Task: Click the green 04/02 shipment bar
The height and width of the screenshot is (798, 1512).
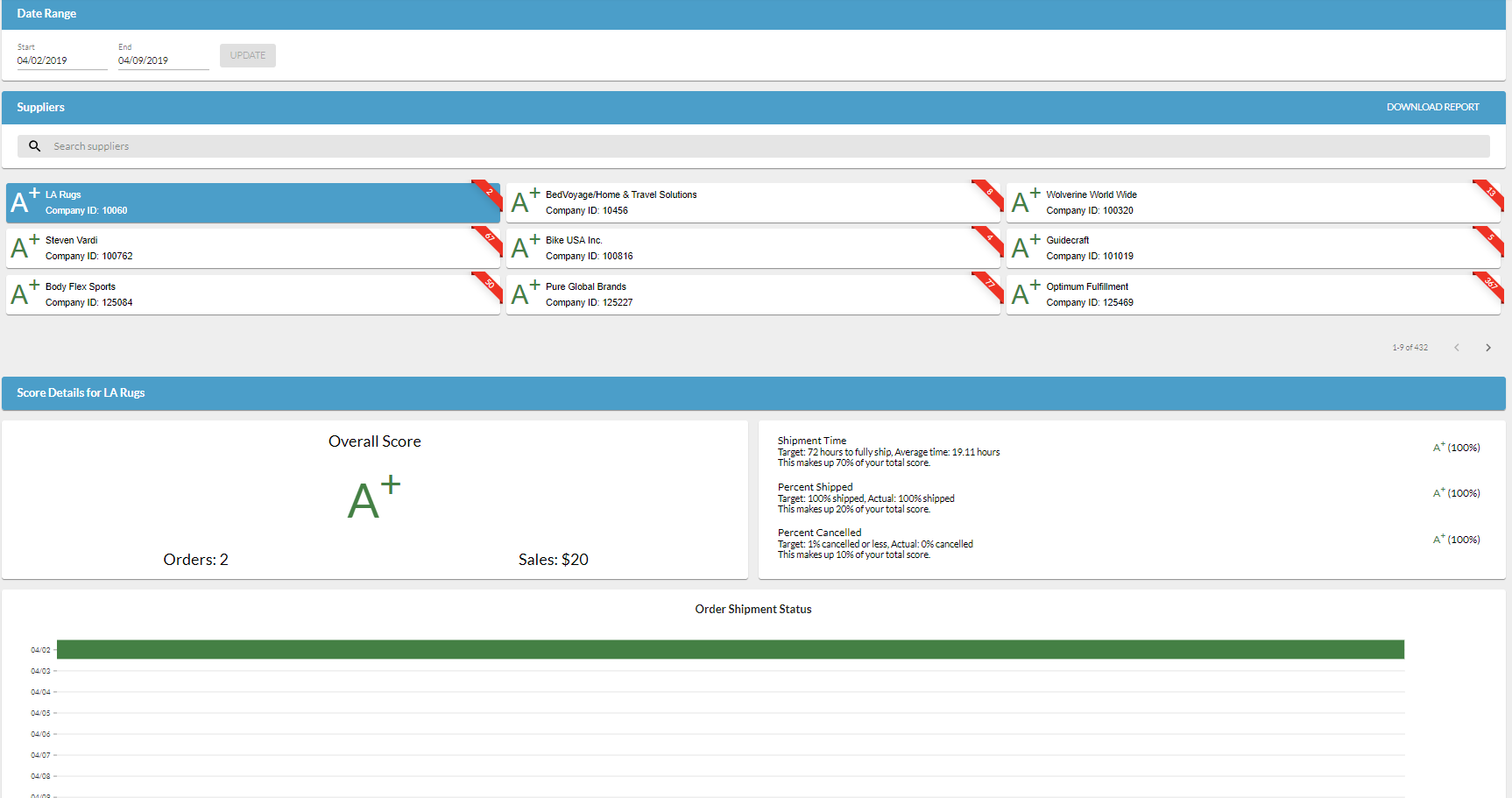Action: click(x=731, y=649)
